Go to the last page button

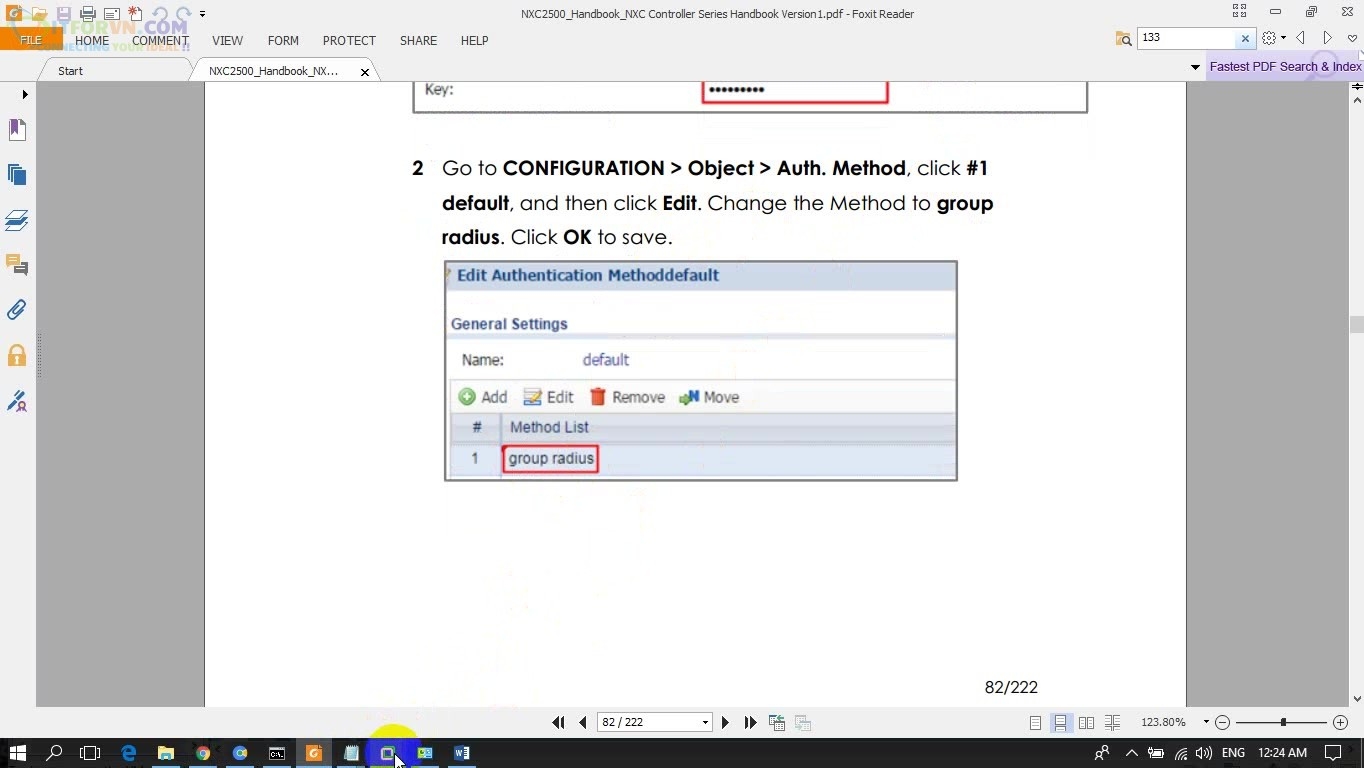[751, 722]
